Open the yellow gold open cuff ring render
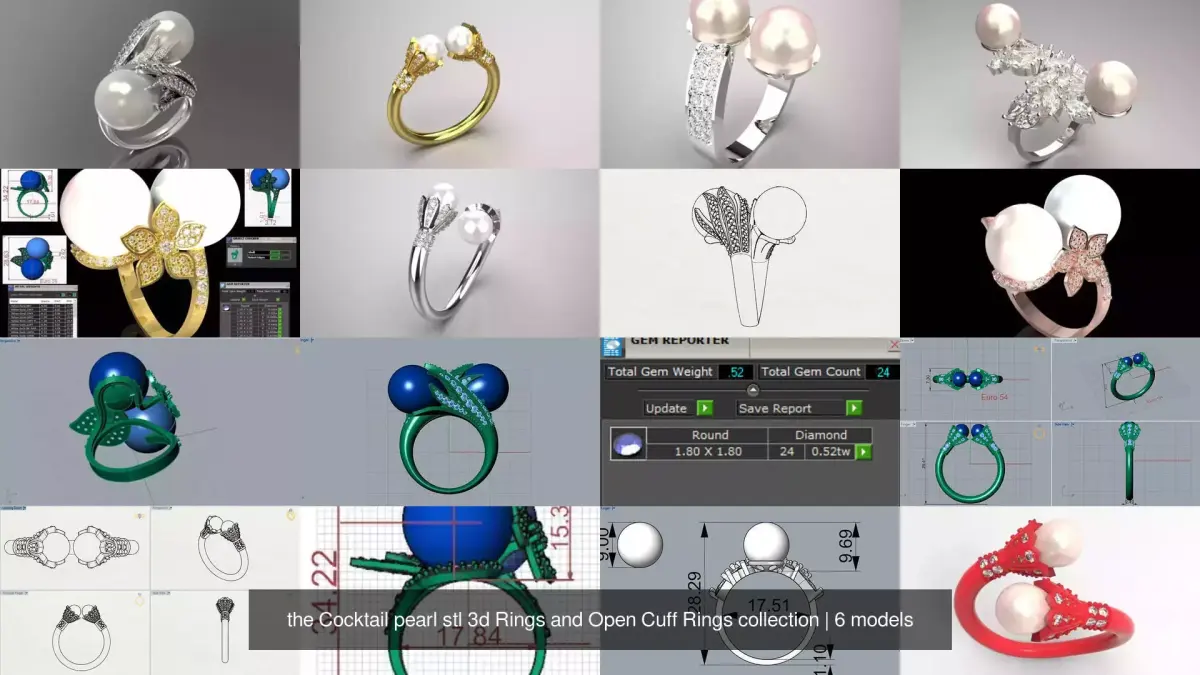Screen dimensions: 1200x675 450,84
